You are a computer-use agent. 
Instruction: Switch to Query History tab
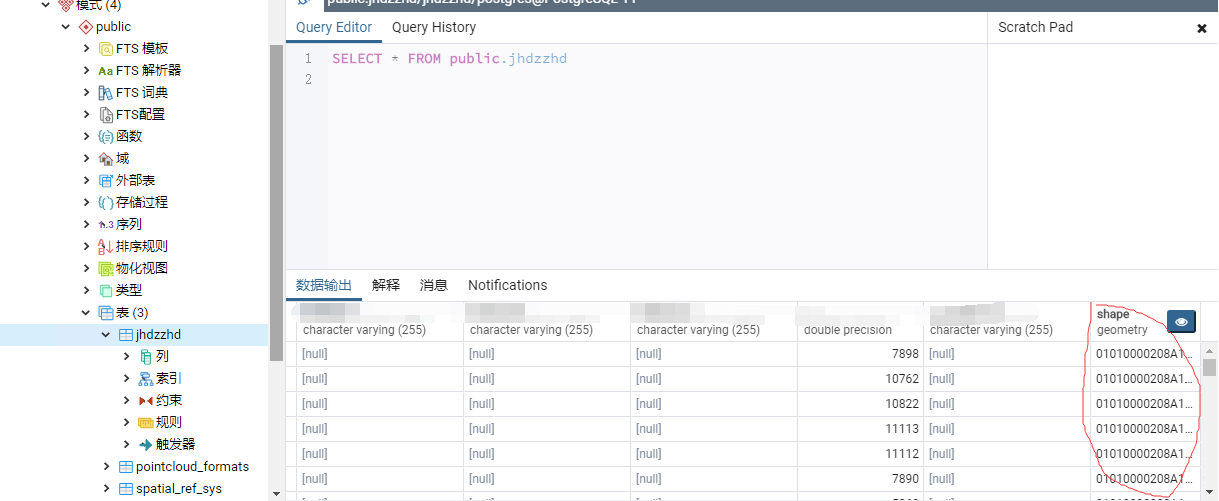tap(434, 28)
